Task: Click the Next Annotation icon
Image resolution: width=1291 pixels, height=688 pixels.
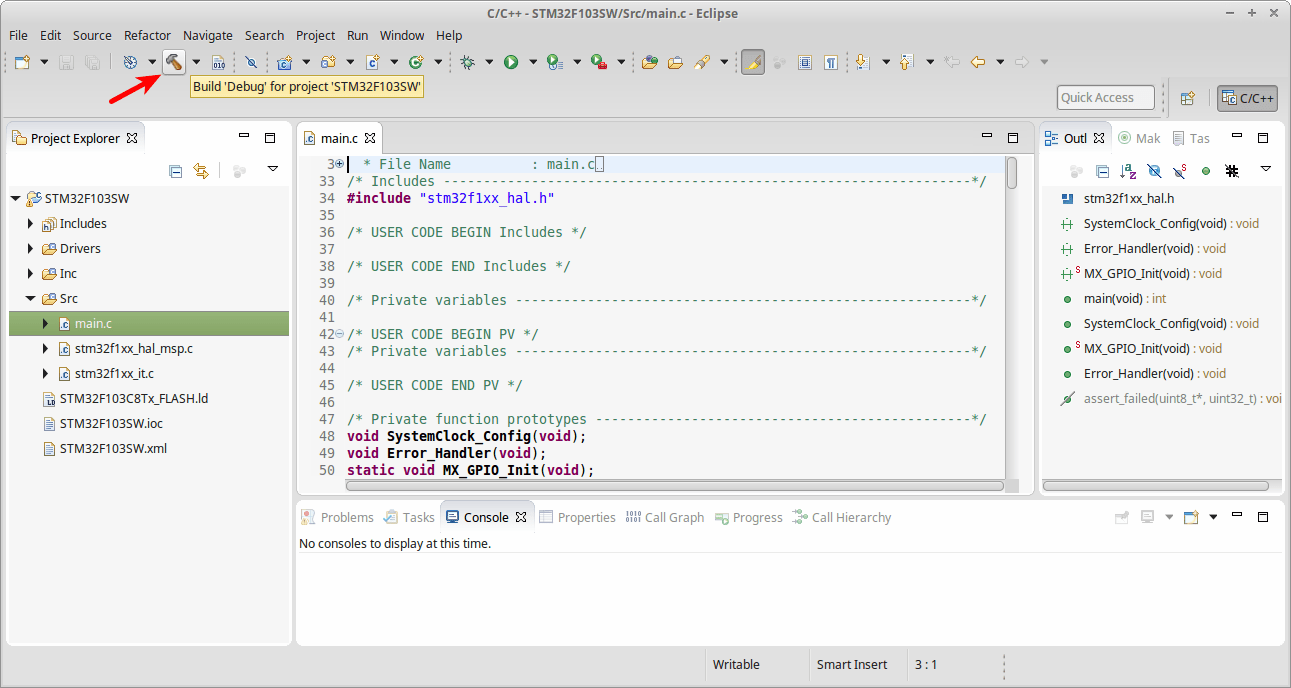Action: (x=863, y=62)
